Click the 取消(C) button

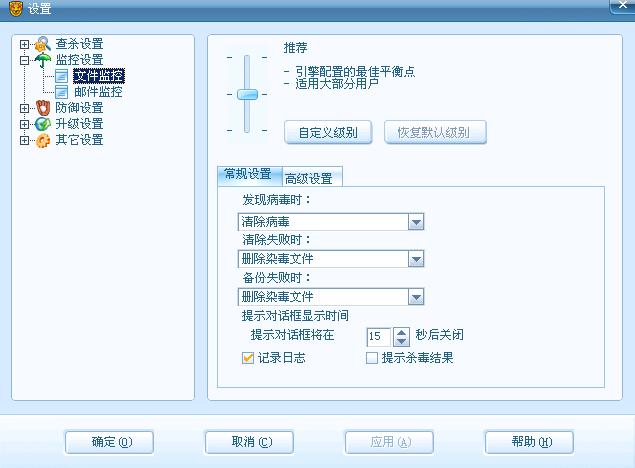coord(249,442)
